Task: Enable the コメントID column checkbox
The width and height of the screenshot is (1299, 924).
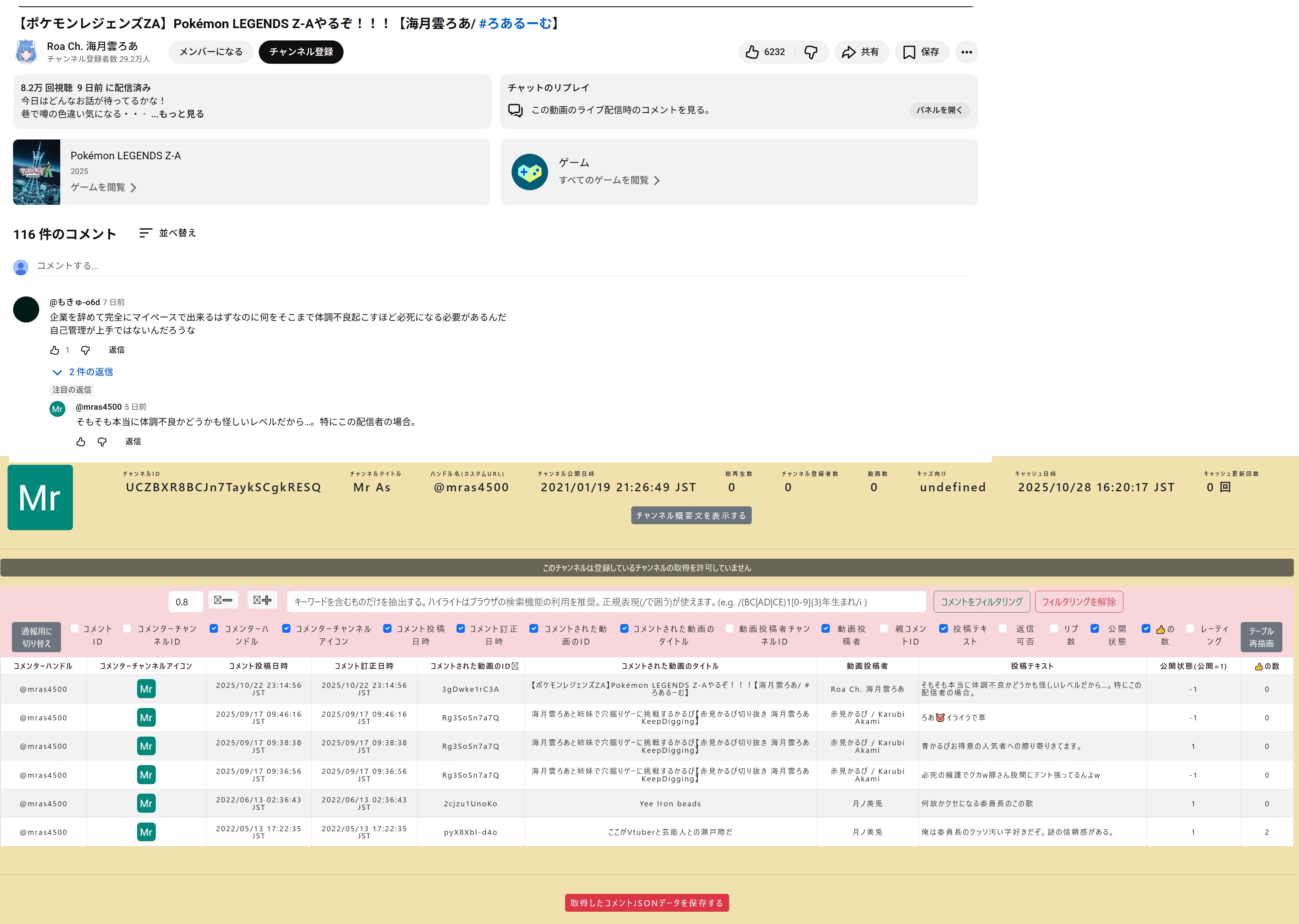Action: [x=75, y=628]
